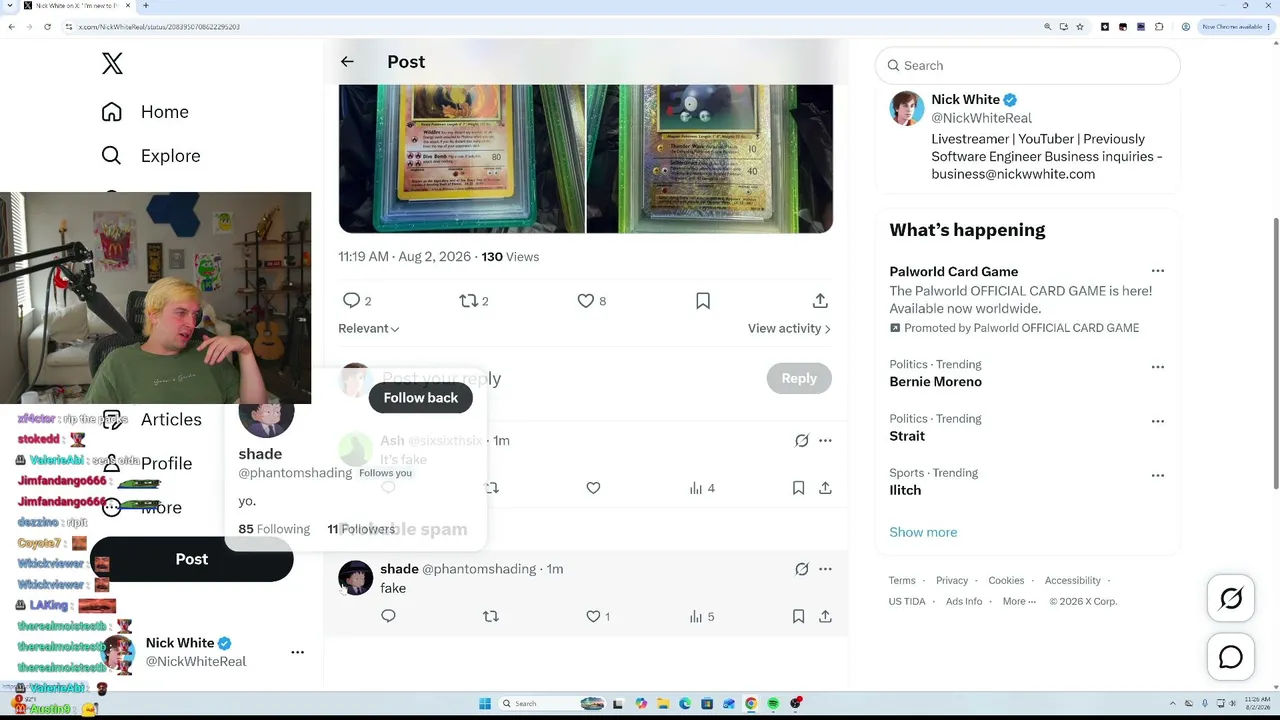
Task: Click Follow back on shade's hover card
Action: [421, 398]
